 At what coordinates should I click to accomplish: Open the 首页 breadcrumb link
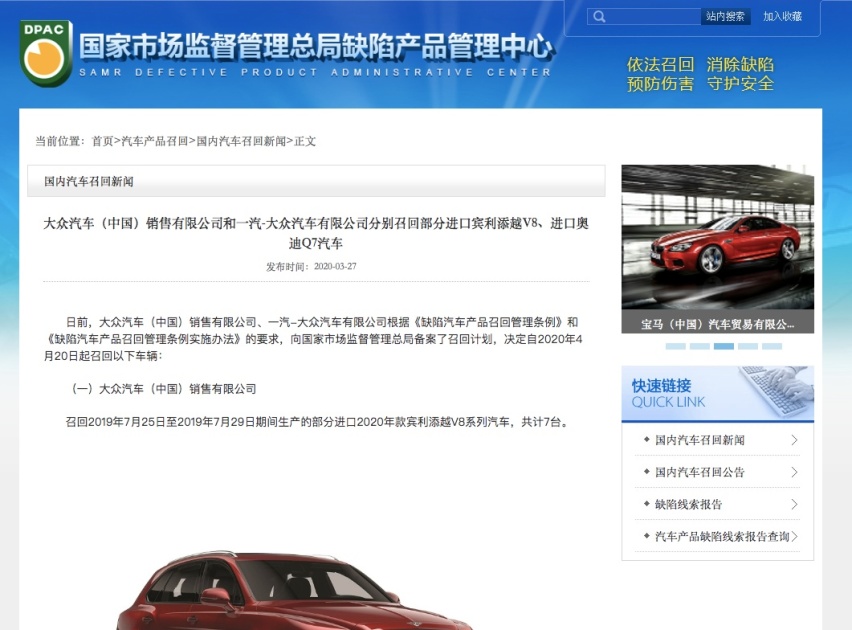point(102,141)
